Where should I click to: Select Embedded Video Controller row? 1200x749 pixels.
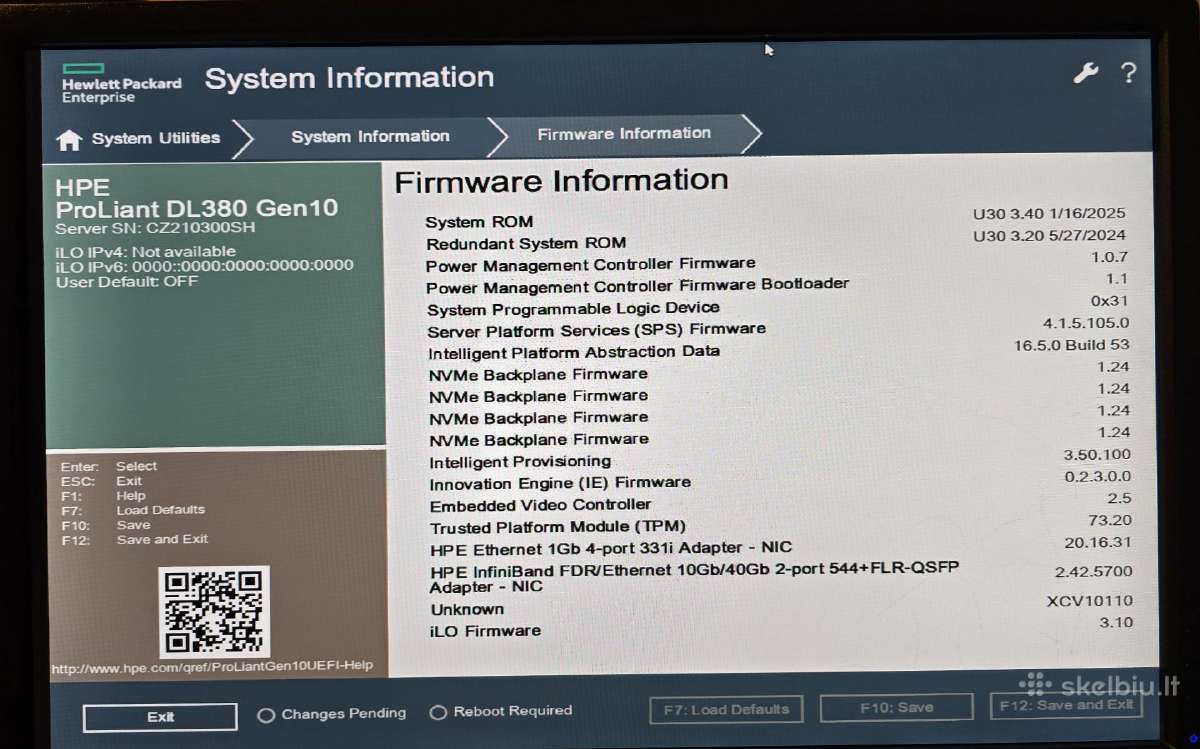click(x=780, y=502)
